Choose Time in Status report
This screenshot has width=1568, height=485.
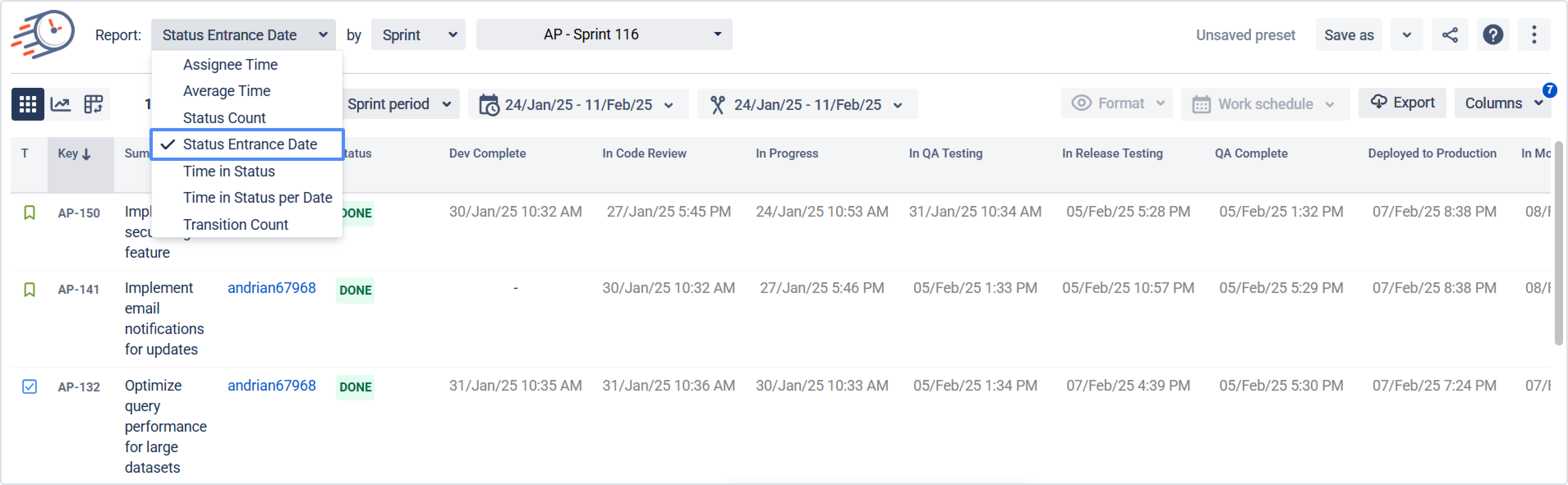coord(229,171)
